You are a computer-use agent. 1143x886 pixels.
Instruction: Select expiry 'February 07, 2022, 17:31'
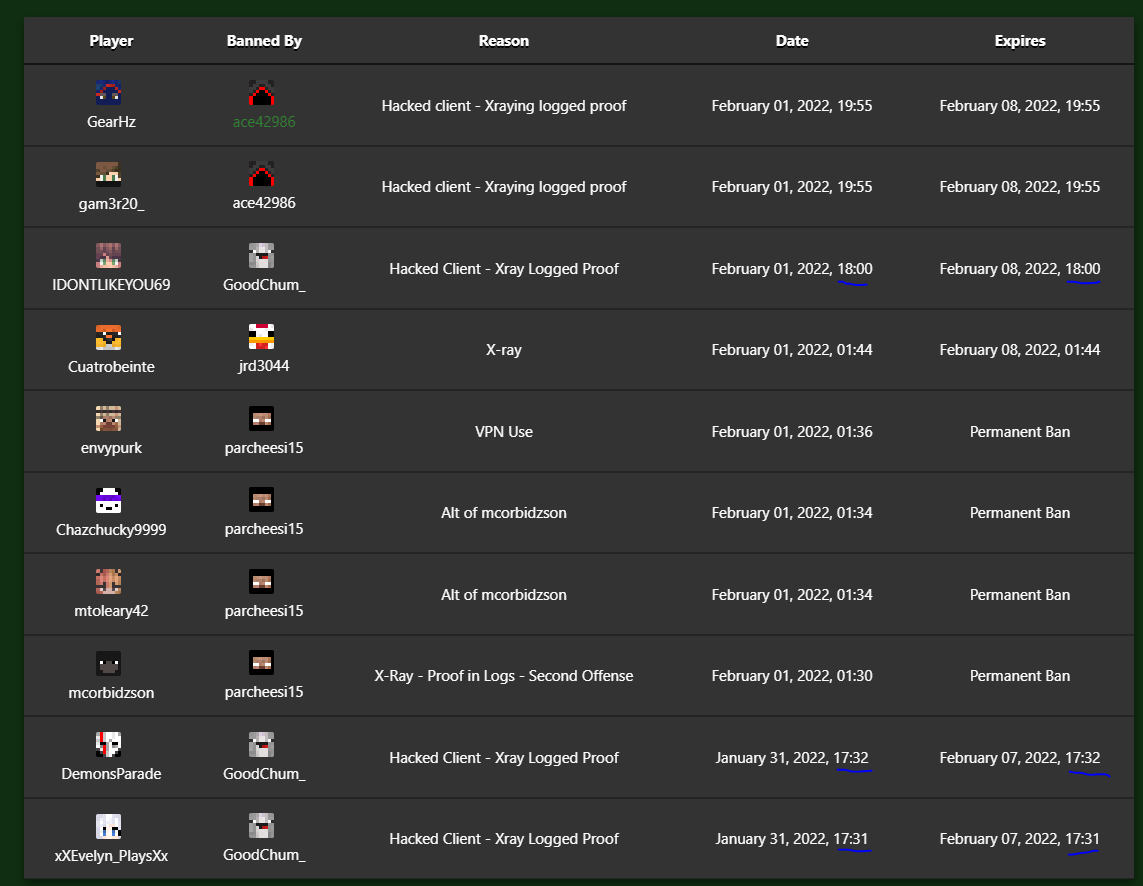1020,839
